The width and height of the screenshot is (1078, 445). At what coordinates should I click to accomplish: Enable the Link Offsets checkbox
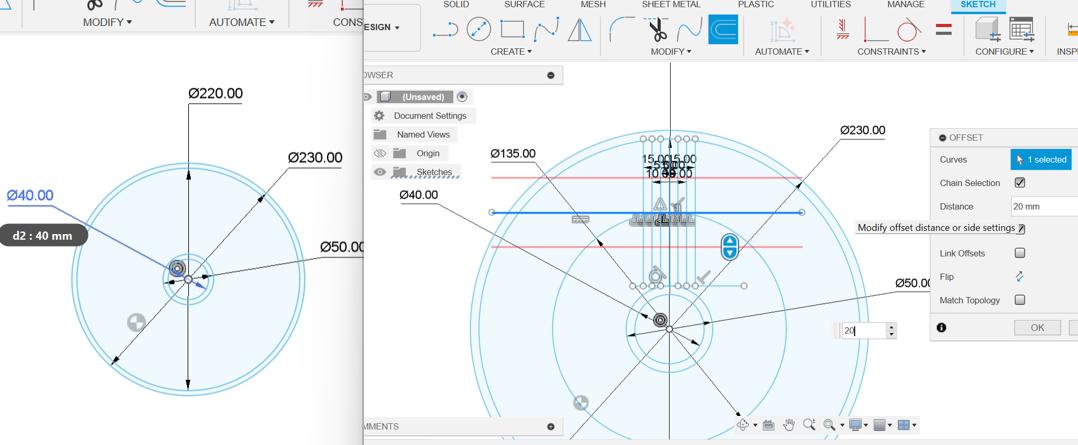(1020, 253)
